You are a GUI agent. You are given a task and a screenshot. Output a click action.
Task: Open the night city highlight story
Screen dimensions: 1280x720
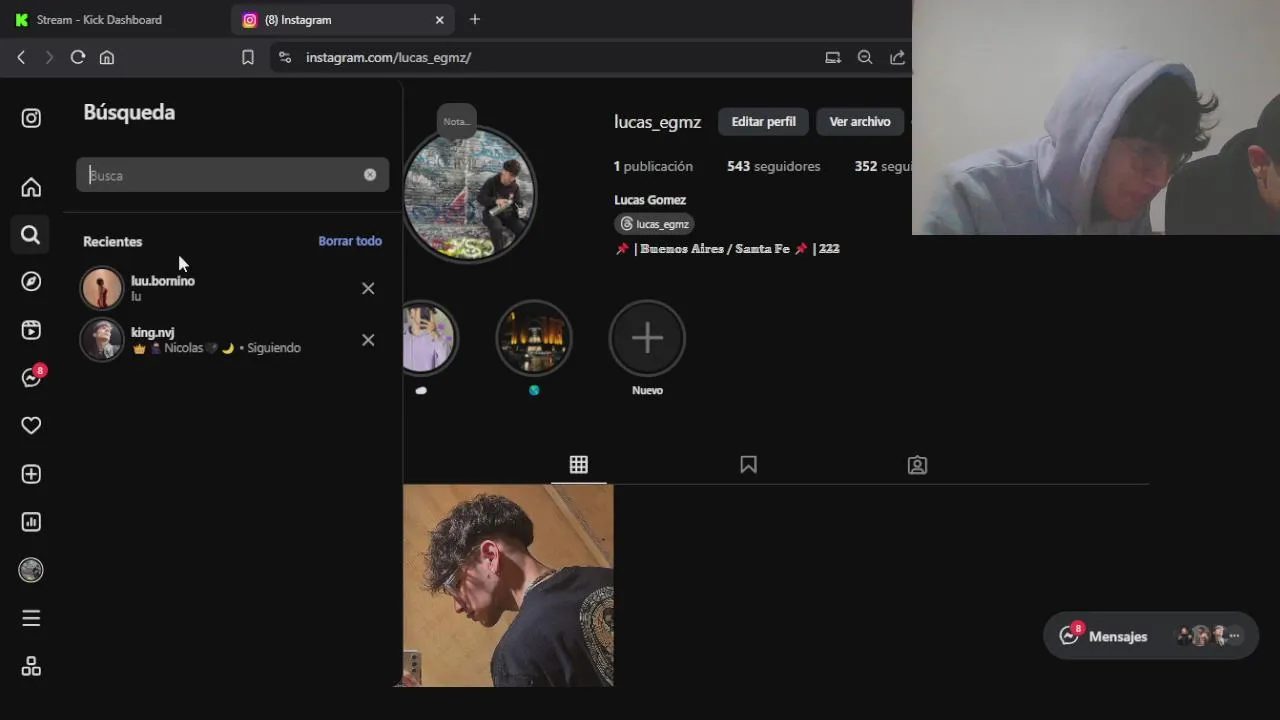(534, 338)
